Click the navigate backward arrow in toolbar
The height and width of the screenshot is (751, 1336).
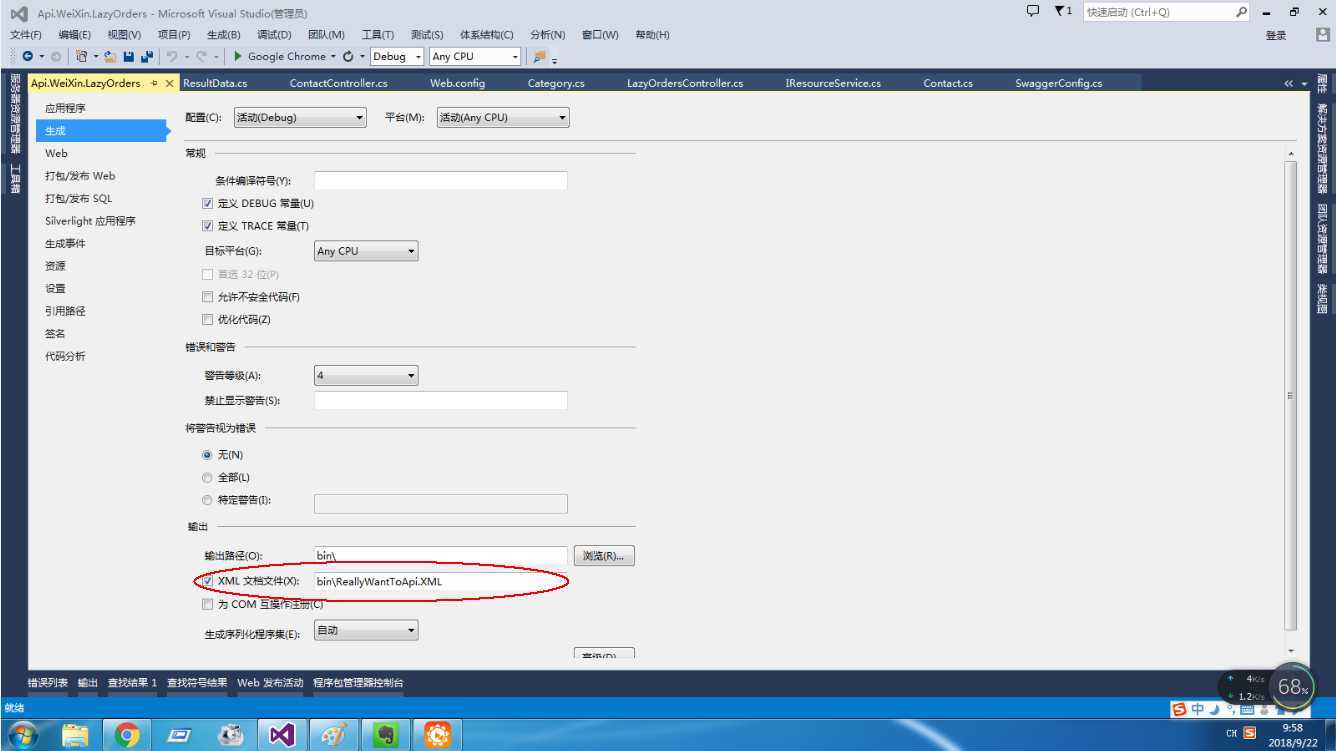pos(27,57)
